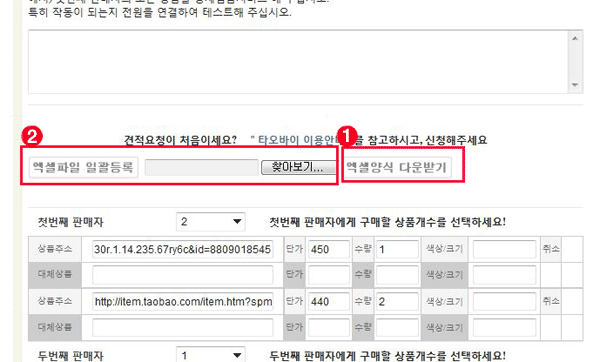Click the first 대체상품 address field

click(183, 274)
